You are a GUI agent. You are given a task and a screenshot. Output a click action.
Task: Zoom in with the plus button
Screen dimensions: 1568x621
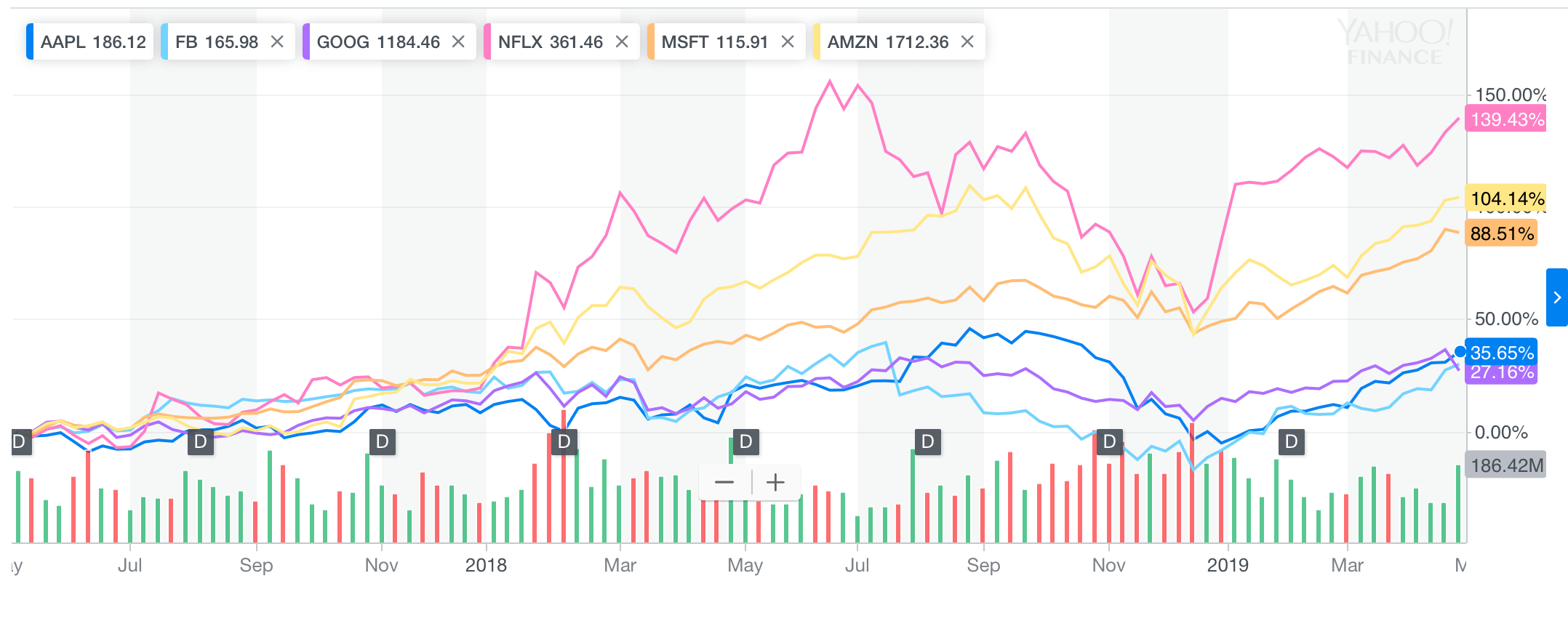(776, 482)
